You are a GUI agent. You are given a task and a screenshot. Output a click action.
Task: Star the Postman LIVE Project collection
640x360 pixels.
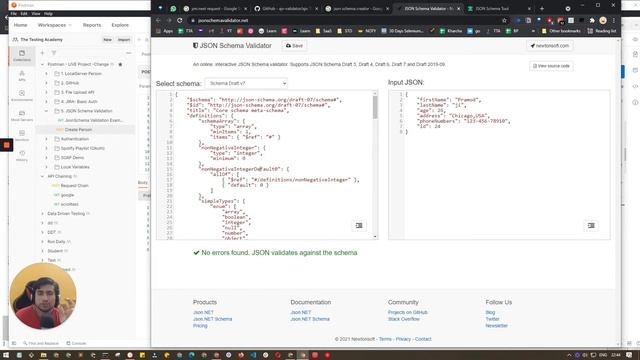120,64
